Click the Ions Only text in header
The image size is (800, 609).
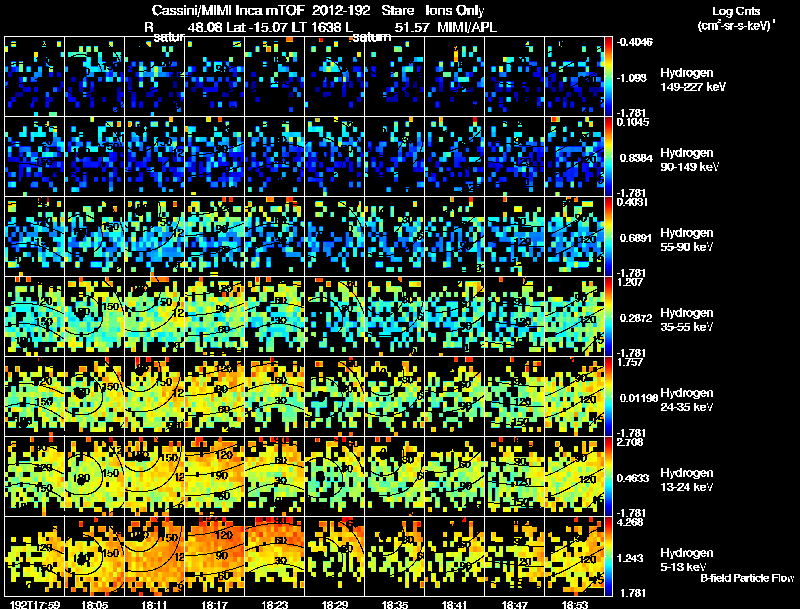click(455, 10)
